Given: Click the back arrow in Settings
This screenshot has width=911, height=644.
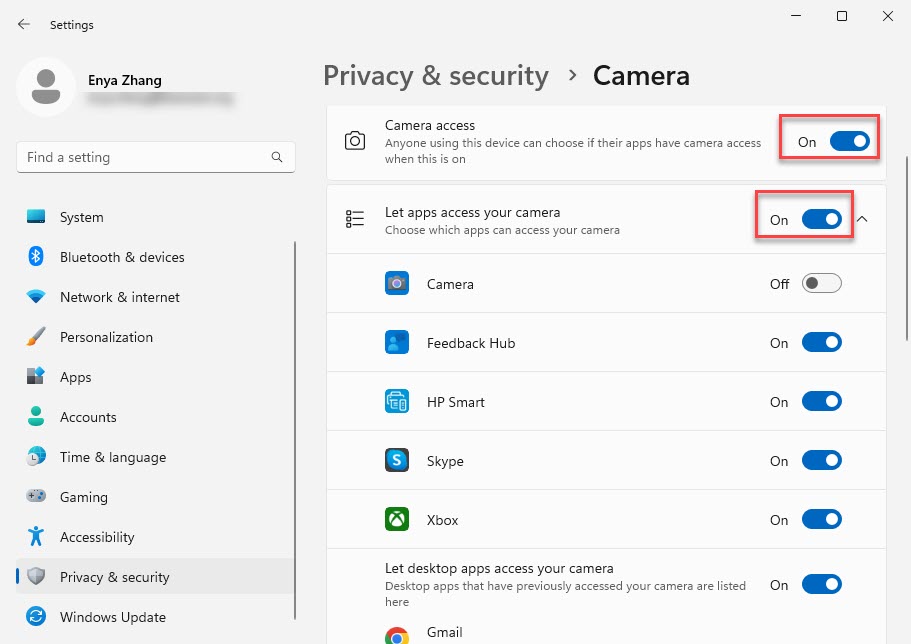Looking at the screenshot, I should click(24, 24).
